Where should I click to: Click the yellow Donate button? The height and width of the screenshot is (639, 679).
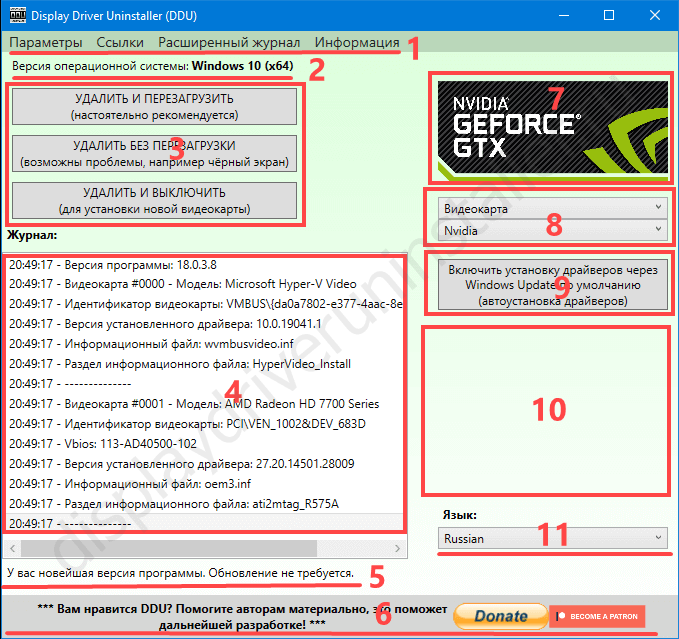tap(501, 616)
